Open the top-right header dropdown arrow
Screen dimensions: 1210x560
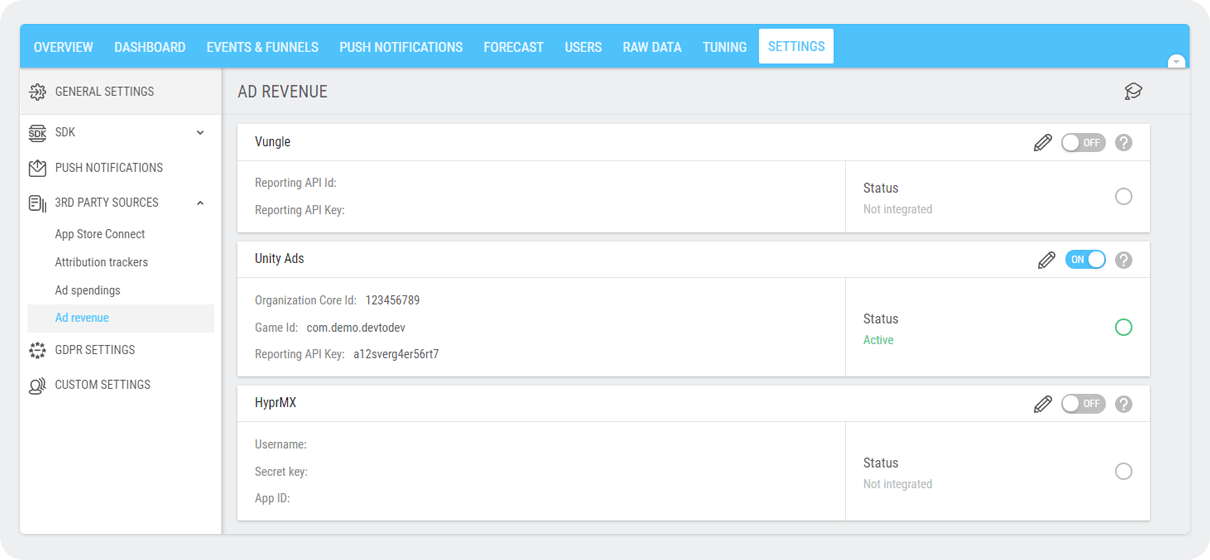(x=1177, y=61)
